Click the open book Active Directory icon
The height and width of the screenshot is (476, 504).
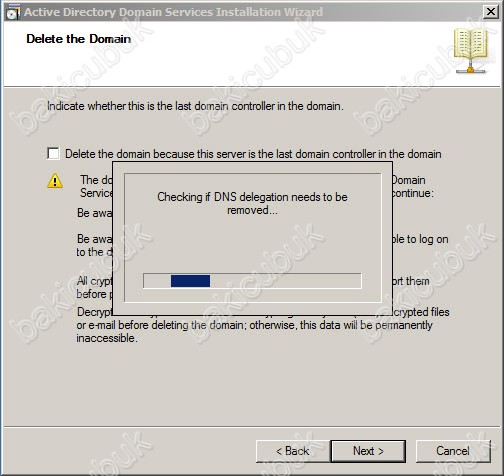coord(470,51)
